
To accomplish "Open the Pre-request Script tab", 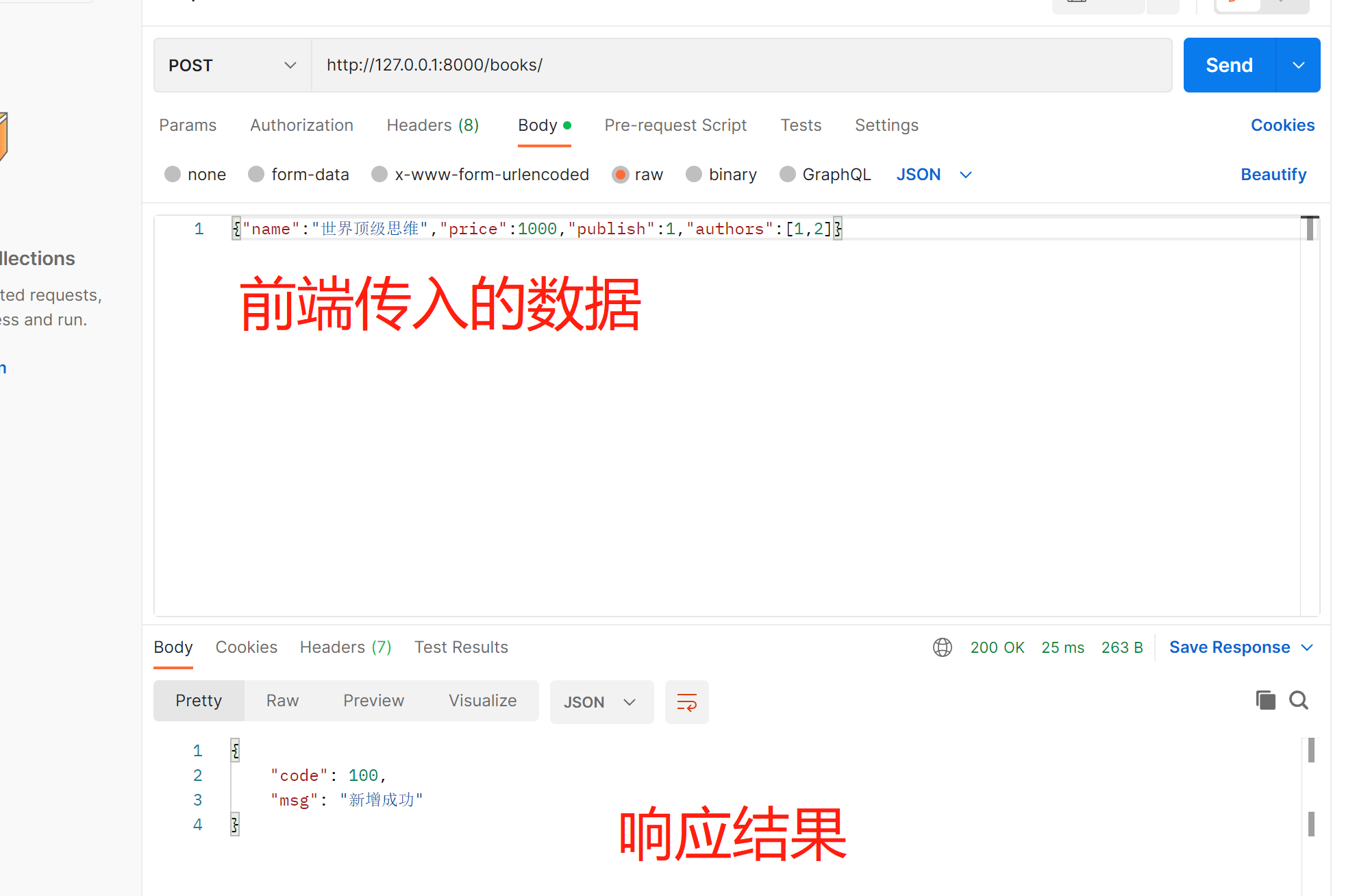I will coord(675,125).
